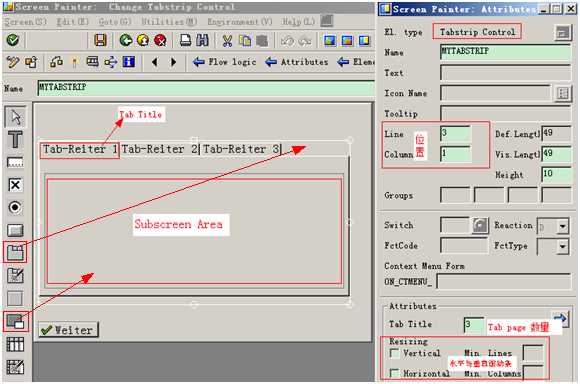Open find with binoculars icon

202,40
